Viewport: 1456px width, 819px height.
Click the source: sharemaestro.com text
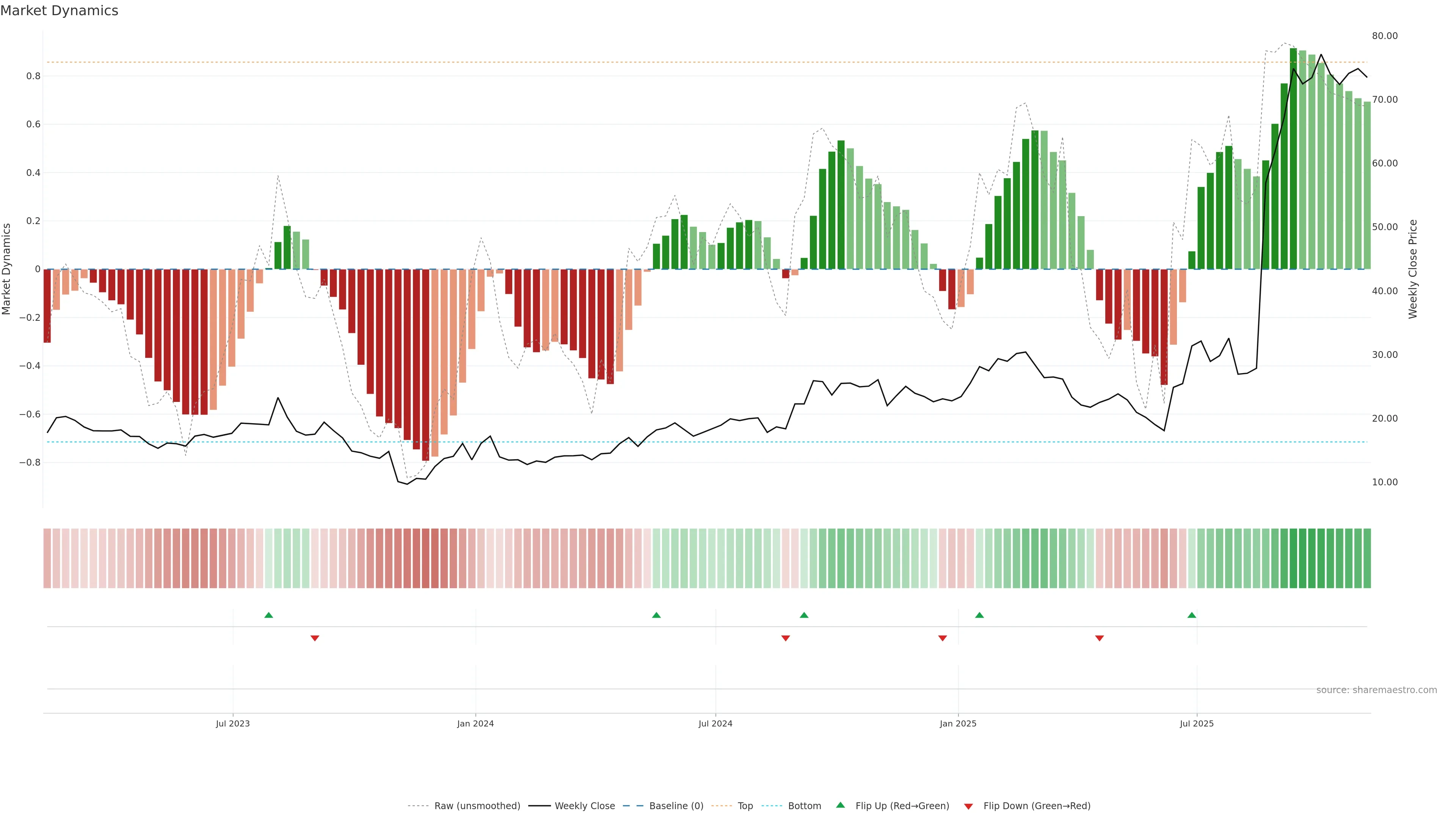1376,690
